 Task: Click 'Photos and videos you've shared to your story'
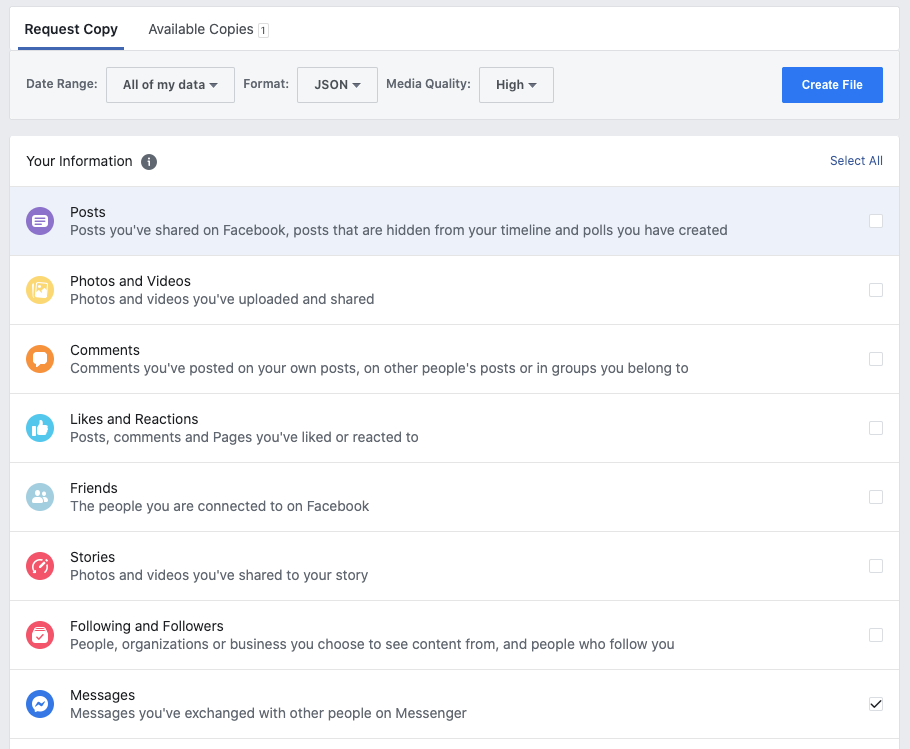pyautogui.click(x=219, y=576)
